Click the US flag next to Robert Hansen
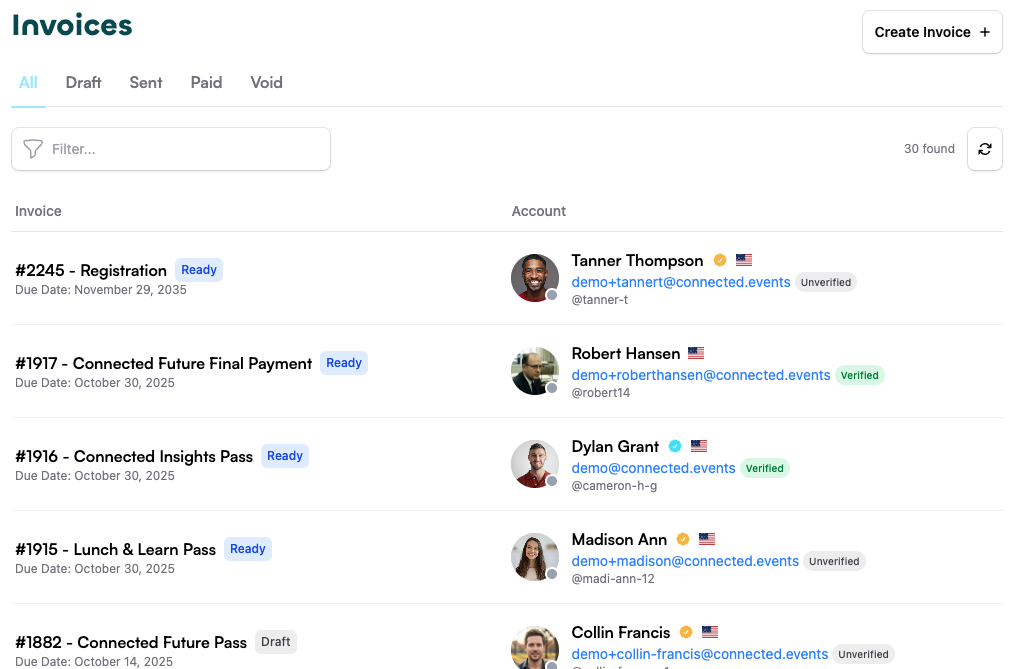The height and width of the screenshot is (669, 1011). (696, 353)
